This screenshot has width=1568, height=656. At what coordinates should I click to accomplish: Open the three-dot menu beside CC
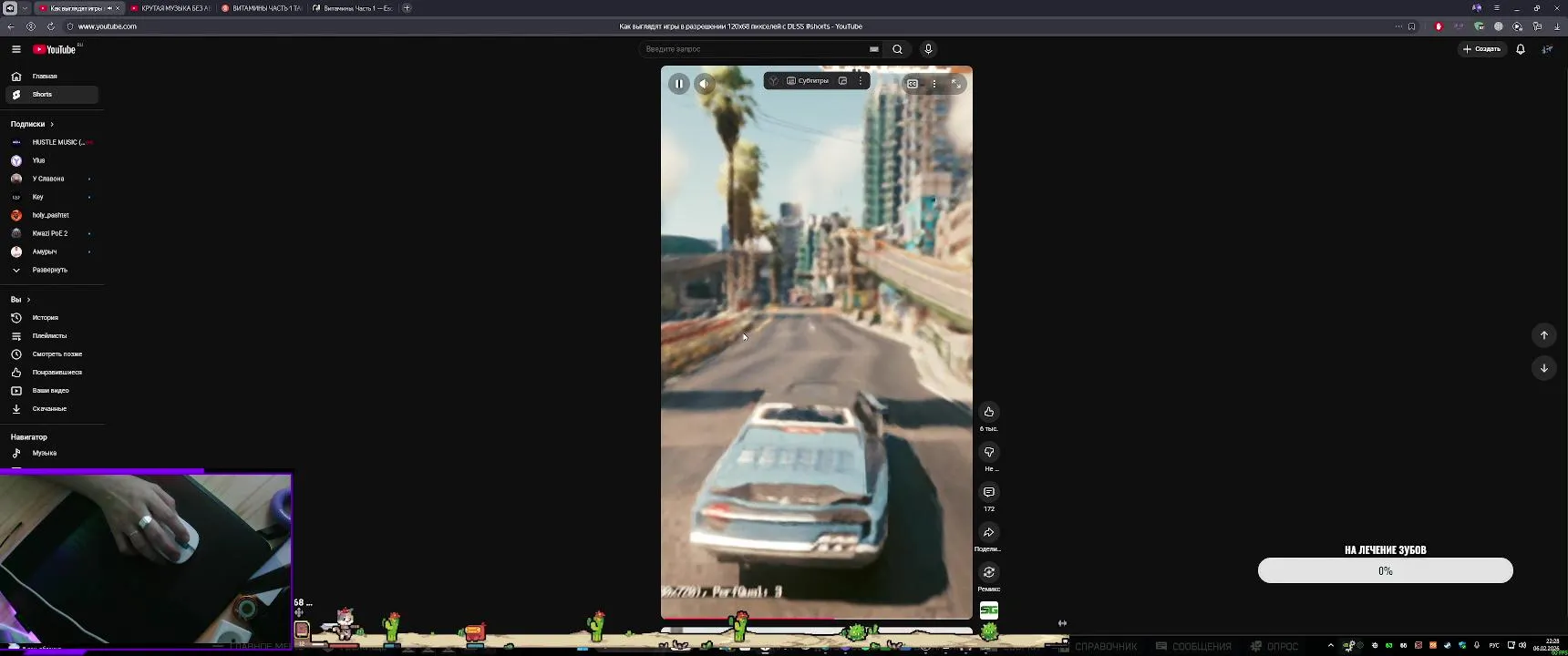click(934, 84)
